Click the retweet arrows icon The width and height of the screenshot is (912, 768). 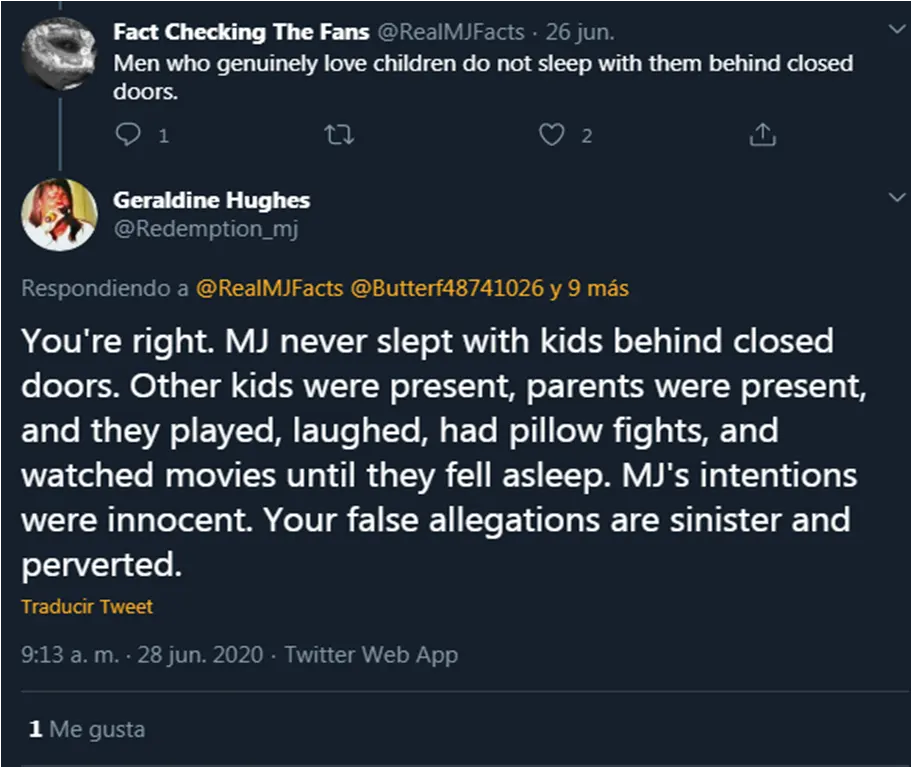[340, 135]
